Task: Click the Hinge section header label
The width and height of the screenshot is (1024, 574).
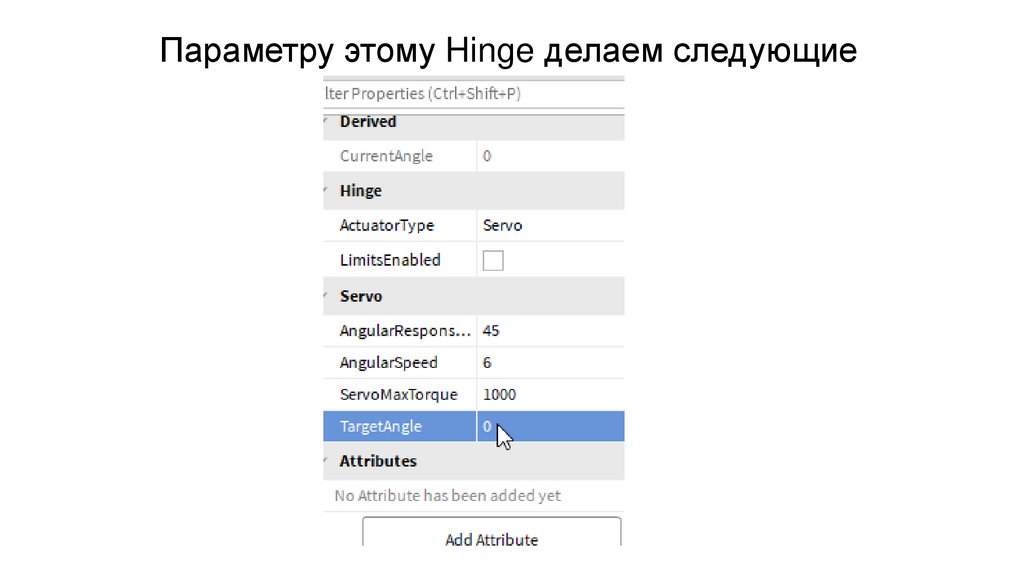Action: (x=361, y=190)
